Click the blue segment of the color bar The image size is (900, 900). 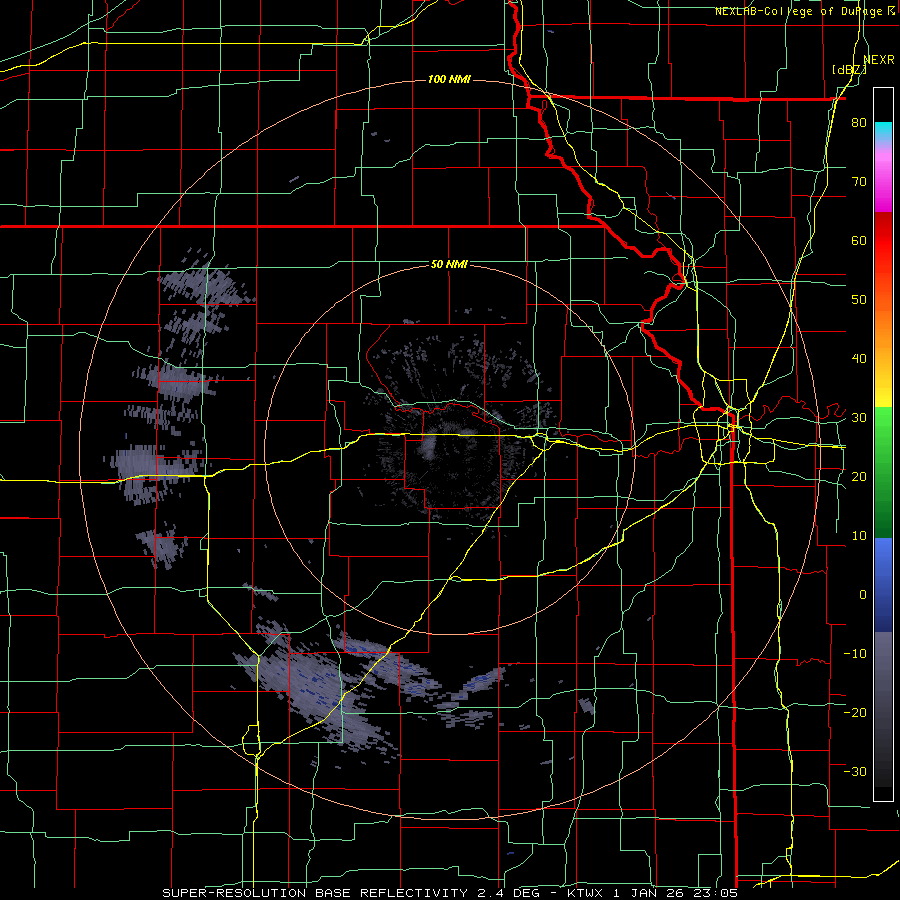(x=883, y=585)
